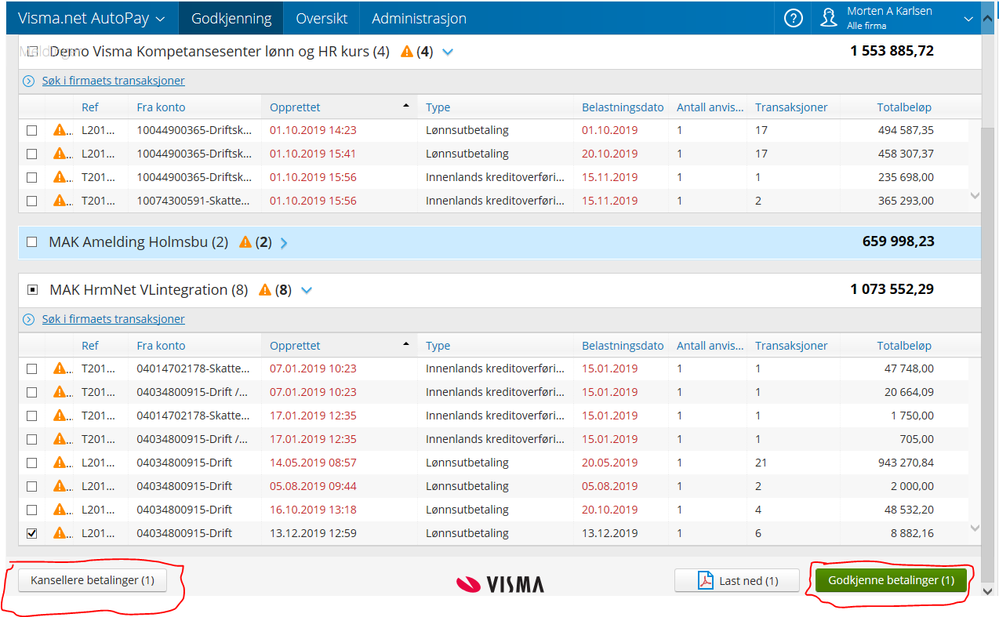The image size is (999, 617).
Task: Click the HrmNet table's scroll down arrow
Action: pos(974,528)
